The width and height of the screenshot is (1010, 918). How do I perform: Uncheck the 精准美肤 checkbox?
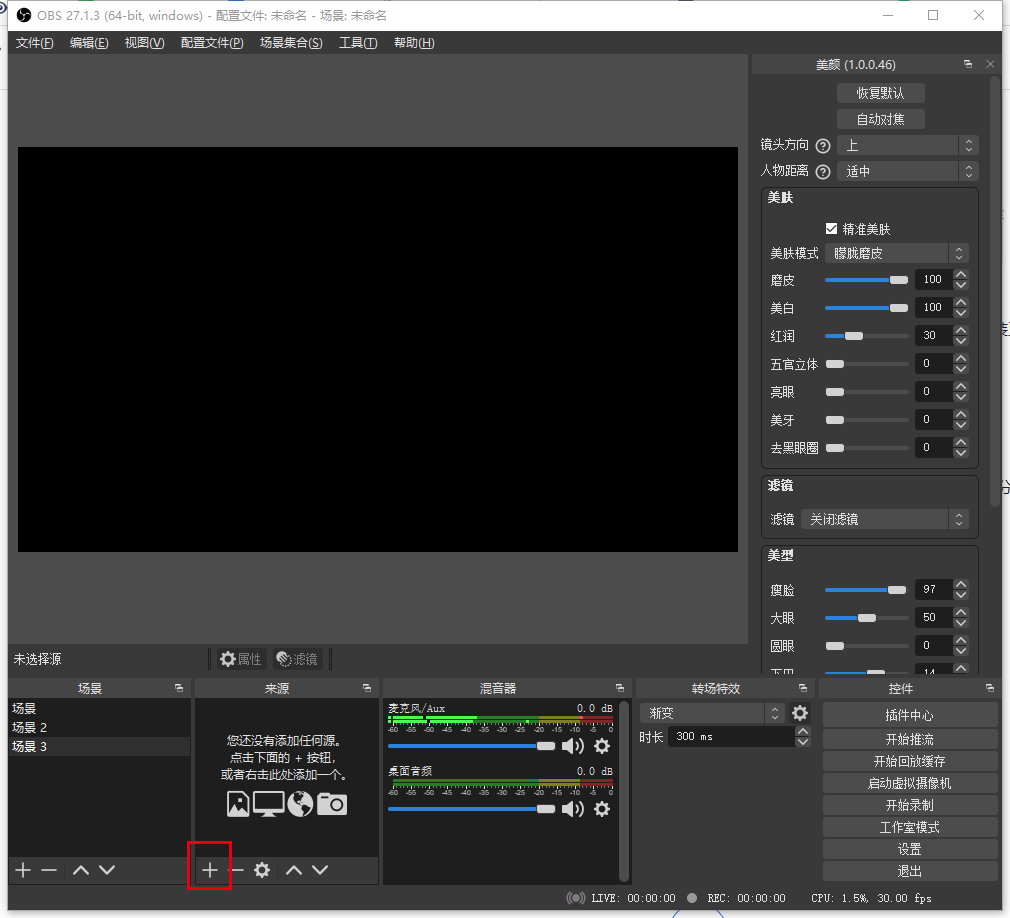[x=831, y=229]
